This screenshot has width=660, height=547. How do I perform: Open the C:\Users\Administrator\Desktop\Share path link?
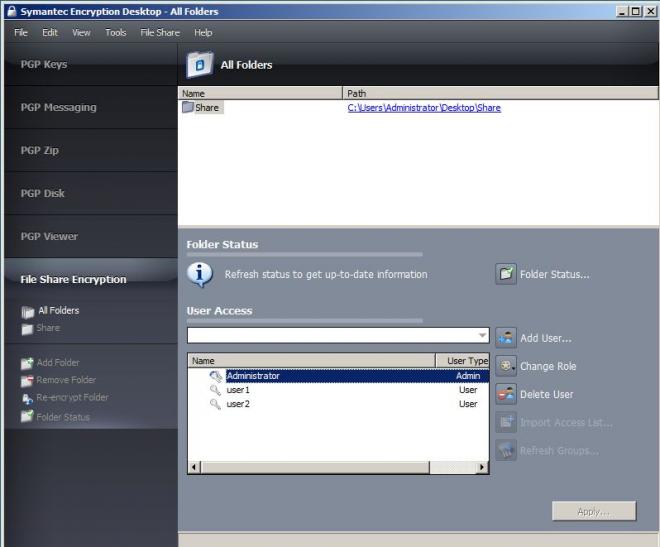424,108
